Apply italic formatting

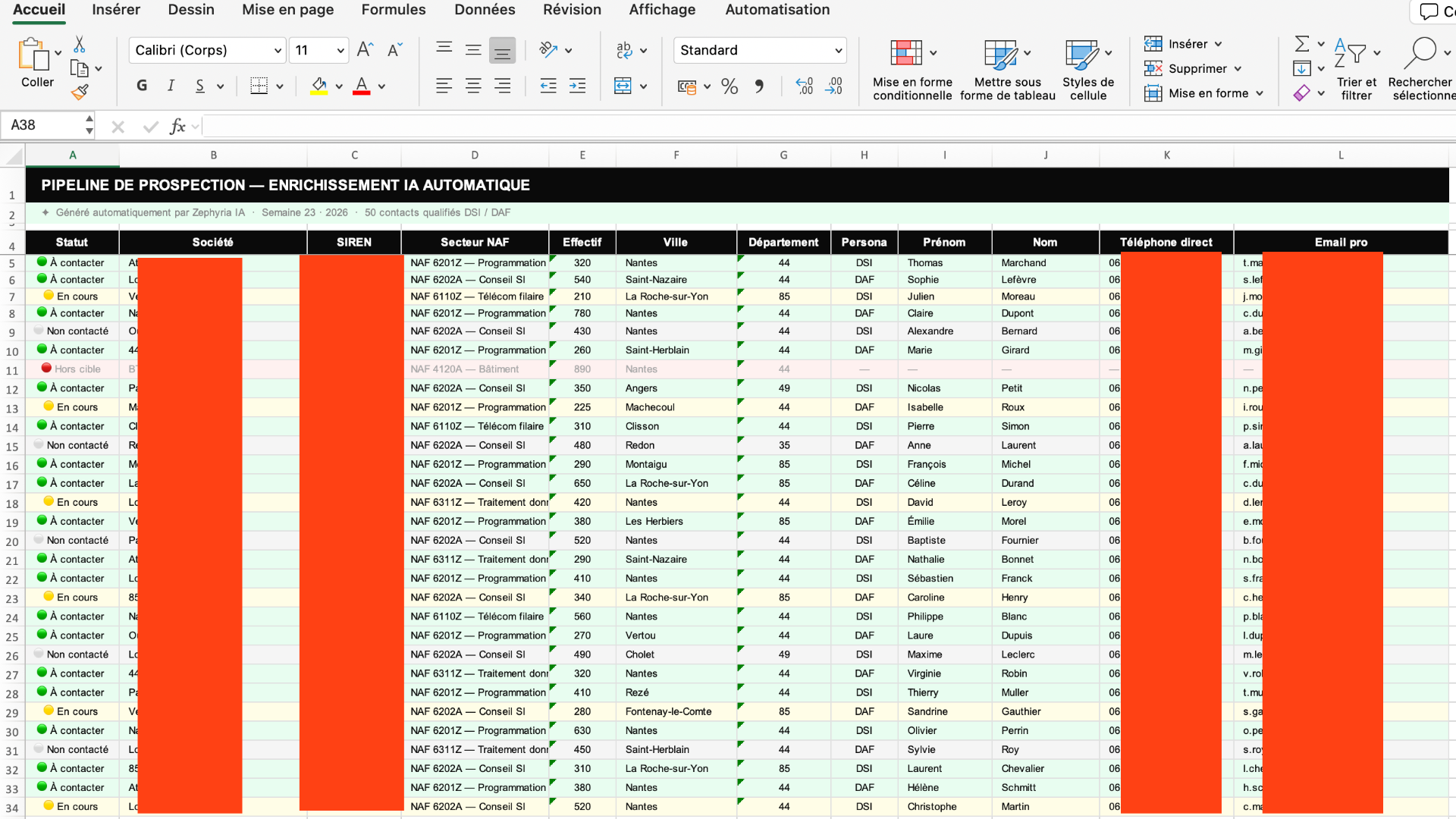(x=171, y=86)
